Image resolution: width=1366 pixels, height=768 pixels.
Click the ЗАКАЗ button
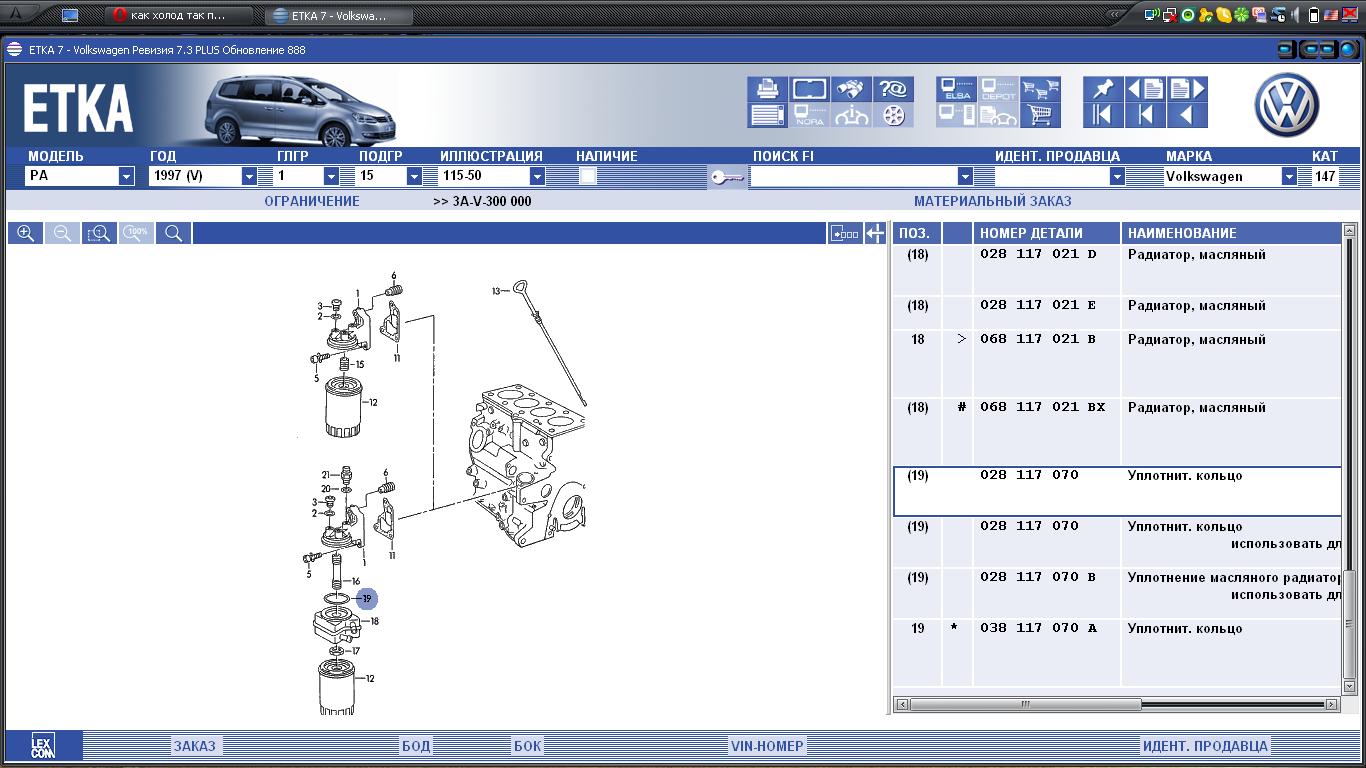(195, 745)
